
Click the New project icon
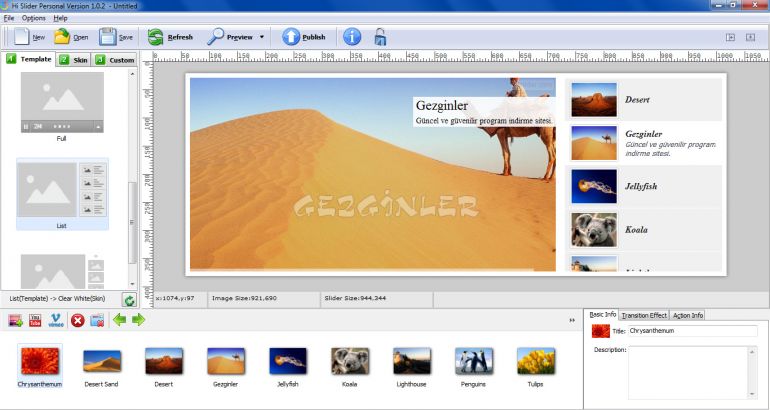[22, 36]
